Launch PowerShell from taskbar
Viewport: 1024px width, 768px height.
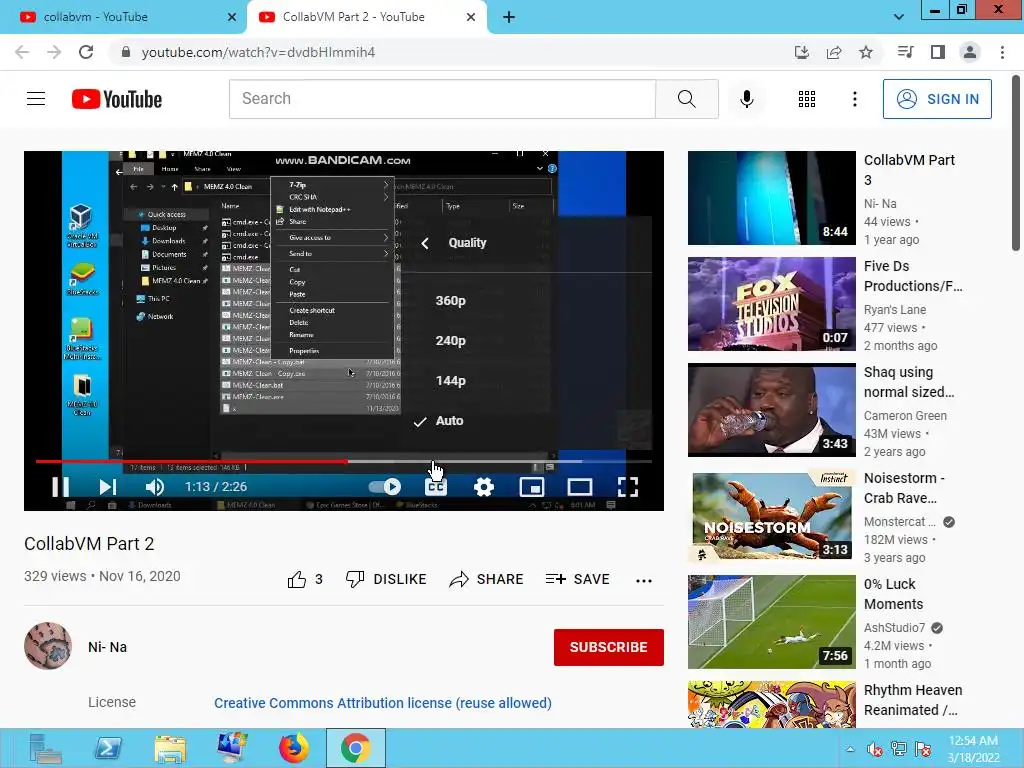[x=108, y=748]
